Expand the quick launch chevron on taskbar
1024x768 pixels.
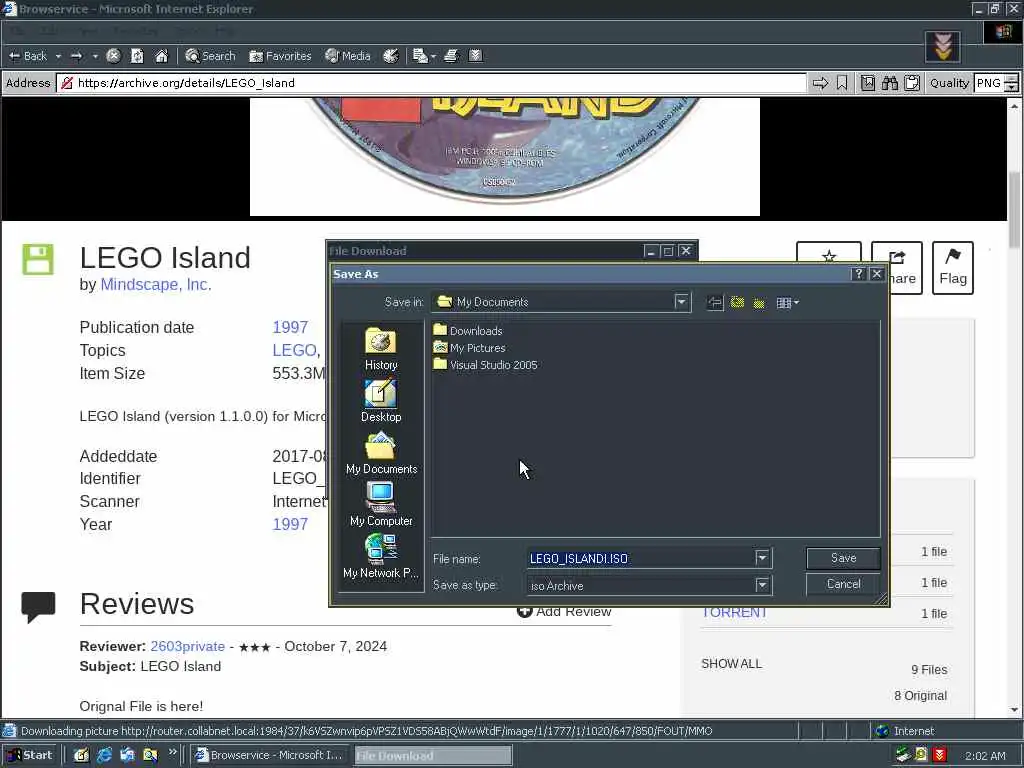point(172,752)
